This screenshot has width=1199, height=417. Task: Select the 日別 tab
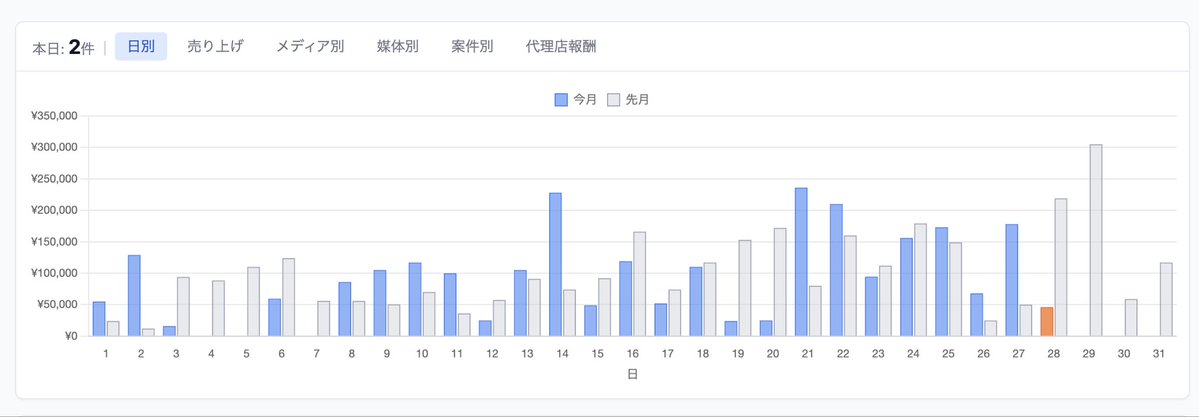(x=141, y=47)
